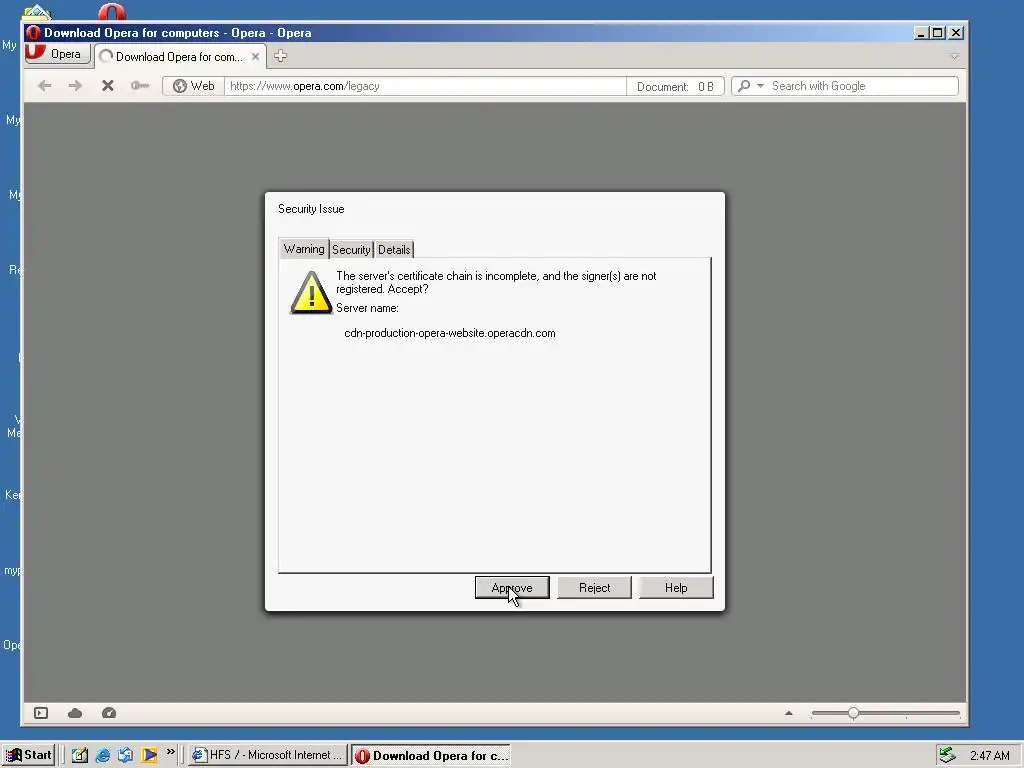Expand the Quick Launch overflow chevron
Viewport: 1024px width, 768px height.
(170, 752)
